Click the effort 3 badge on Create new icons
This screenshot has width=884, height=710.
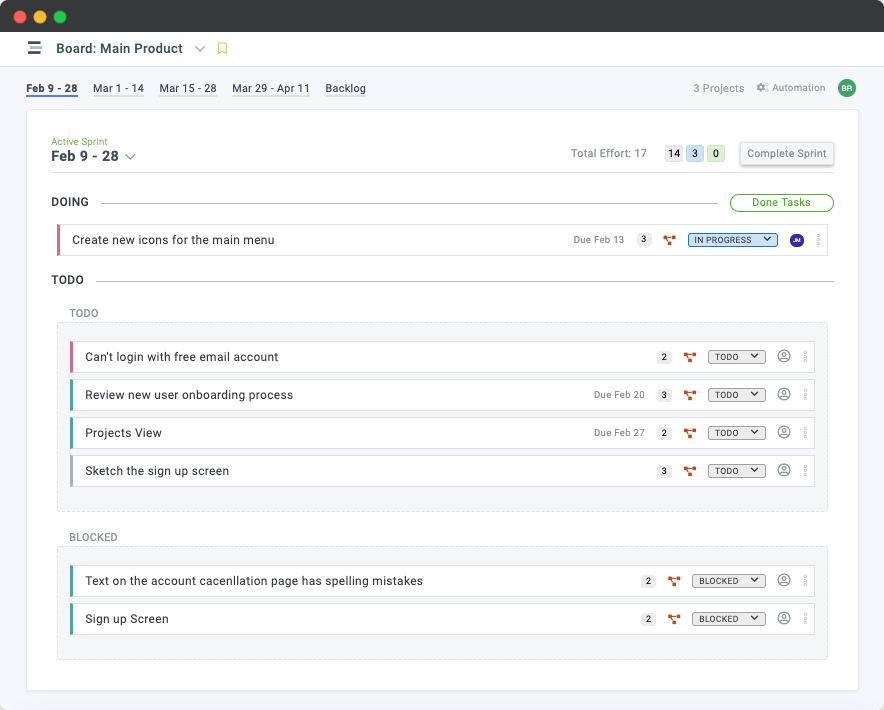644,239
